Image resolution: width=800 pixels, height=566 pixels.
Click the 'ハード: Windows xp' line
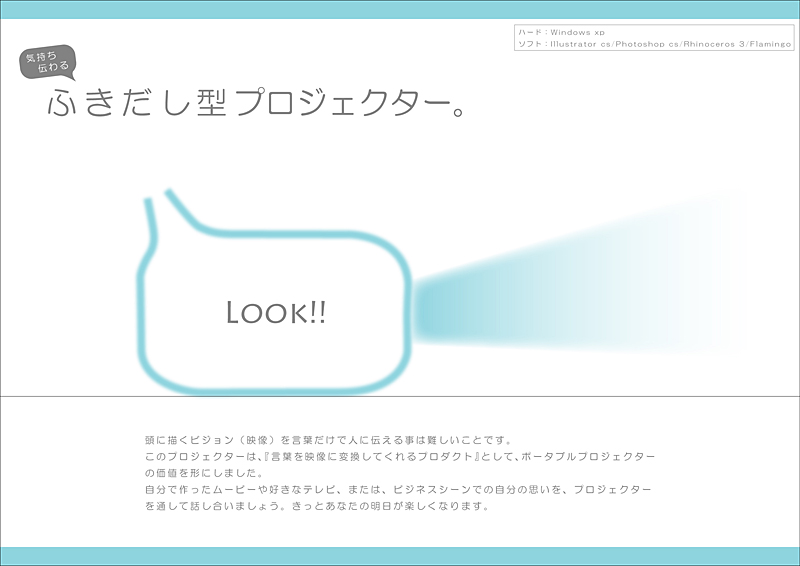click(x=561, y=33)
